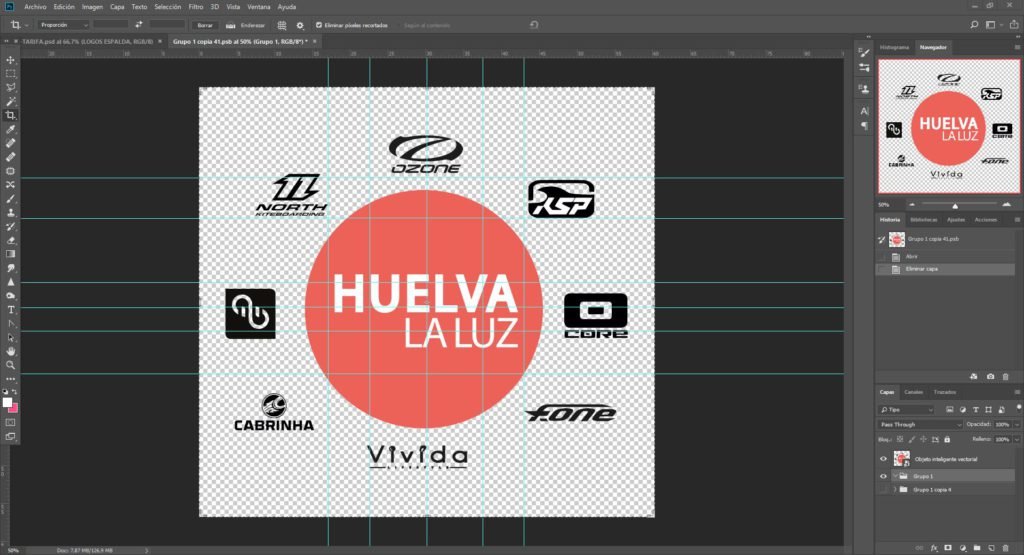Swap width and height crop values
This screenshot has width=1024, height=555.
[x=138, y=25]
